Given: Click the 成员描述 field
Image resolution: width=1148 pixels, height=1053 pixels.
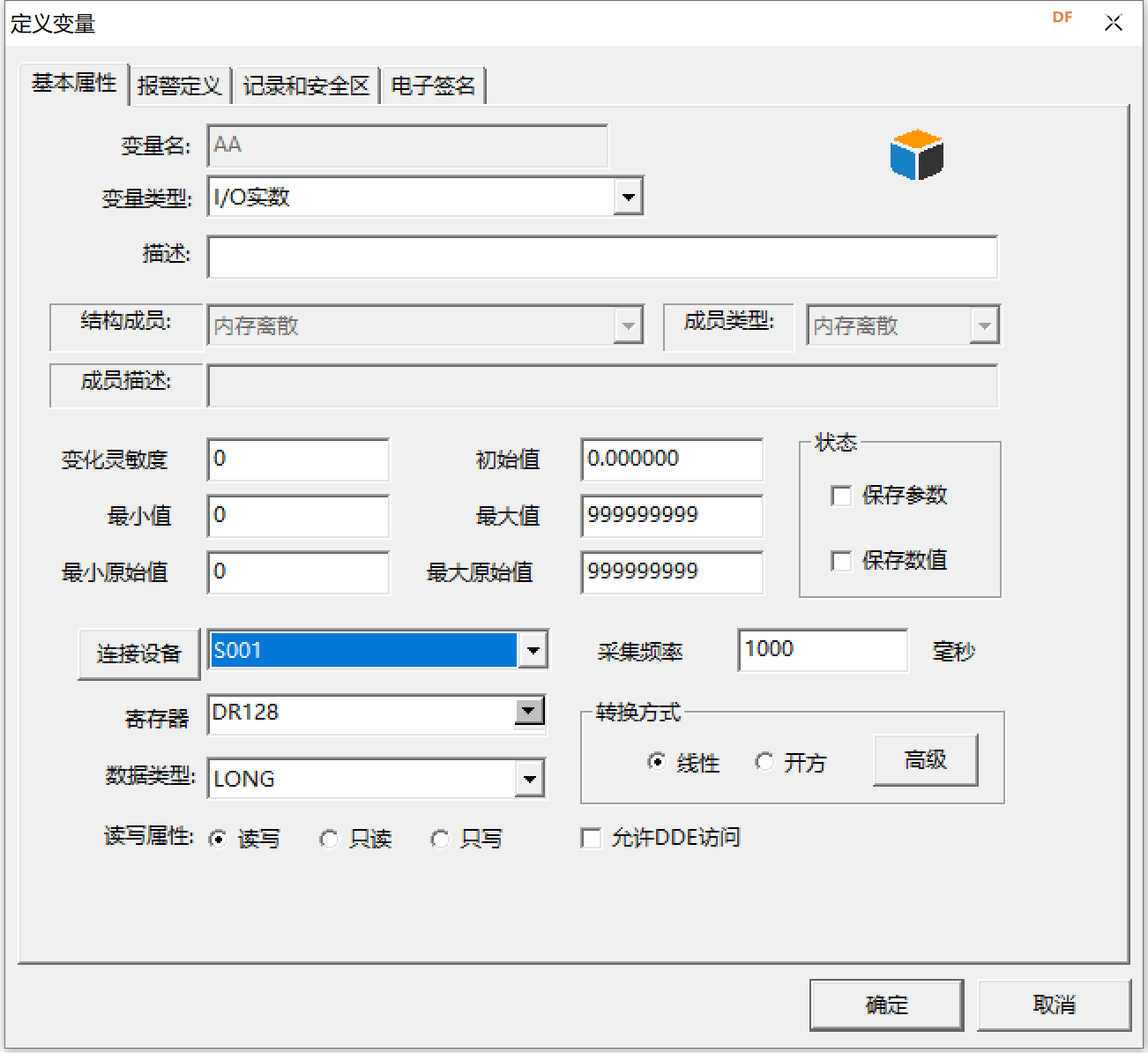Looking at the screenshot, I should (602, 386).
